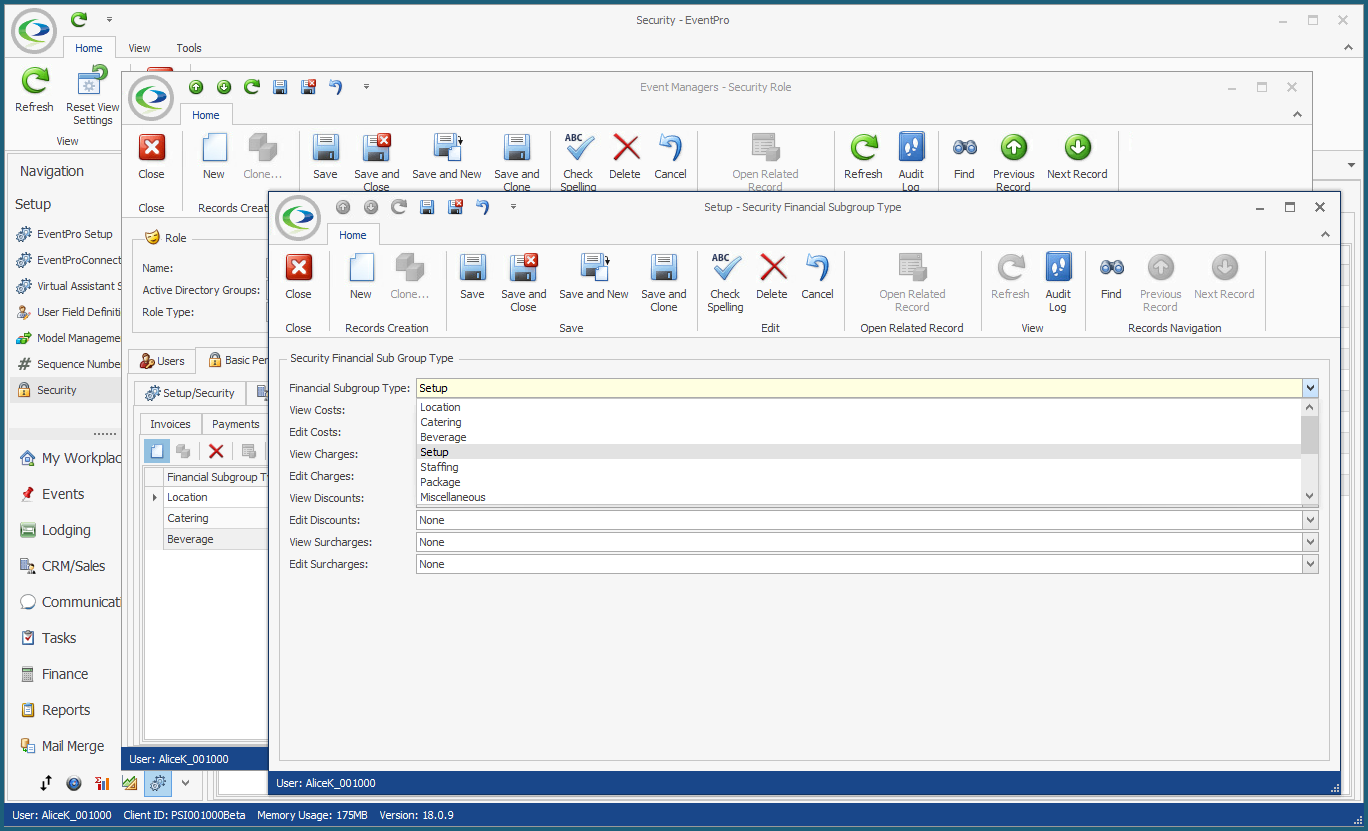Open View tab in main EventPro ribbon
The height and width of the screenshot is (831, 1368).
coord(139,48)
